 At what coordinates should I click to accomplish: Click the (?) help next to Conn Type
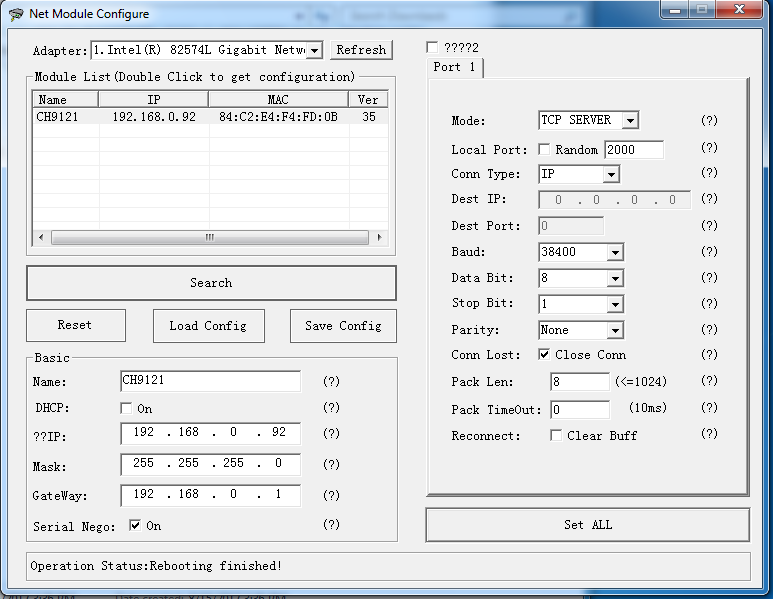[709, 173]
